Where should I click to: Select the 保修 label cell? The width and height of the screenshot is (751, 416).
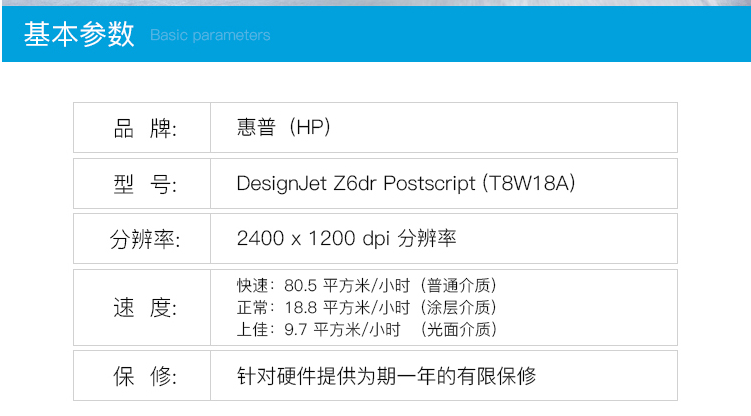tap(142, 376)
